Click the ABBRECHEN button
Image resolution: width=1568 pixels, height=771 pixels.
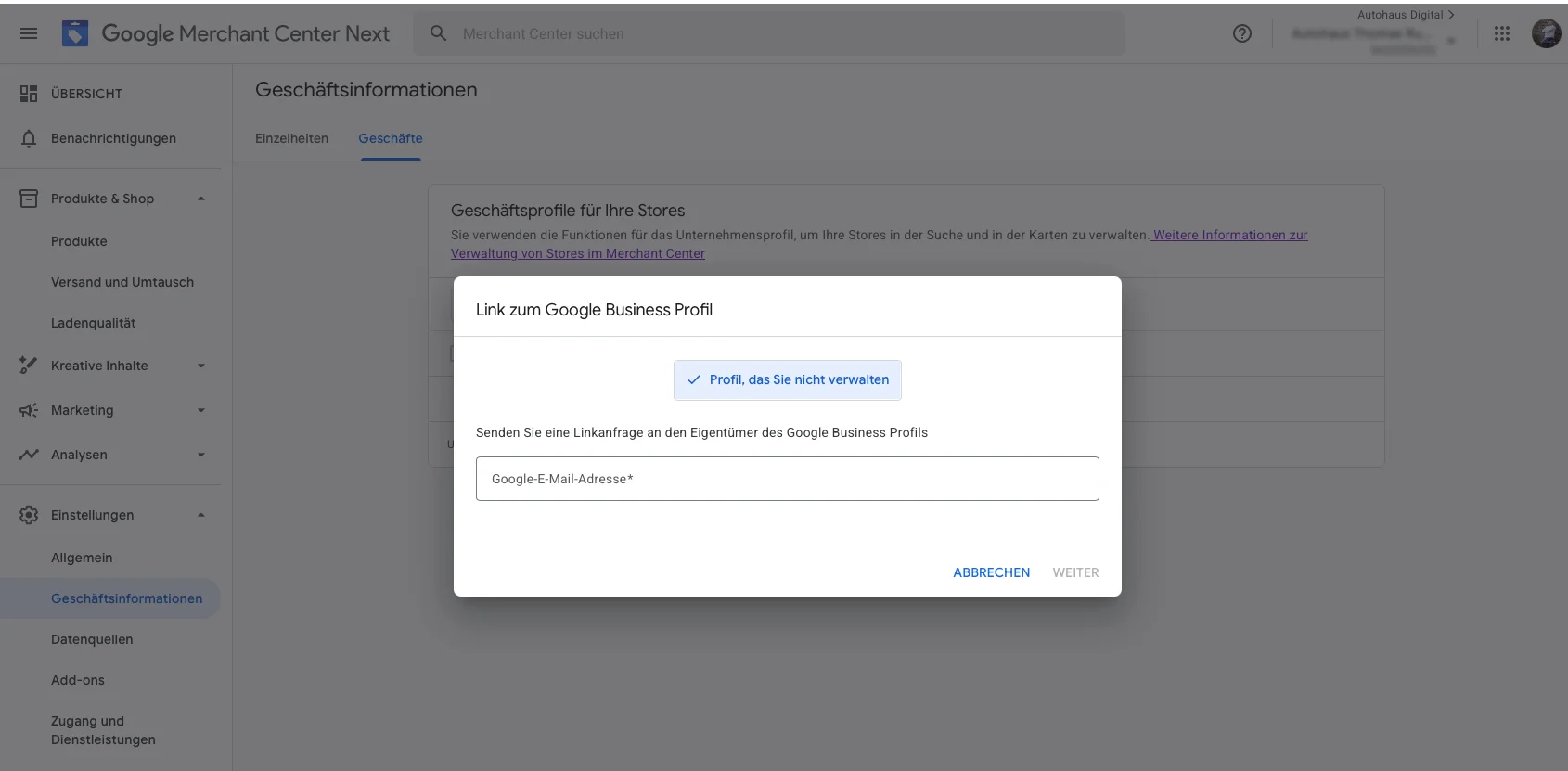(991, 572)
